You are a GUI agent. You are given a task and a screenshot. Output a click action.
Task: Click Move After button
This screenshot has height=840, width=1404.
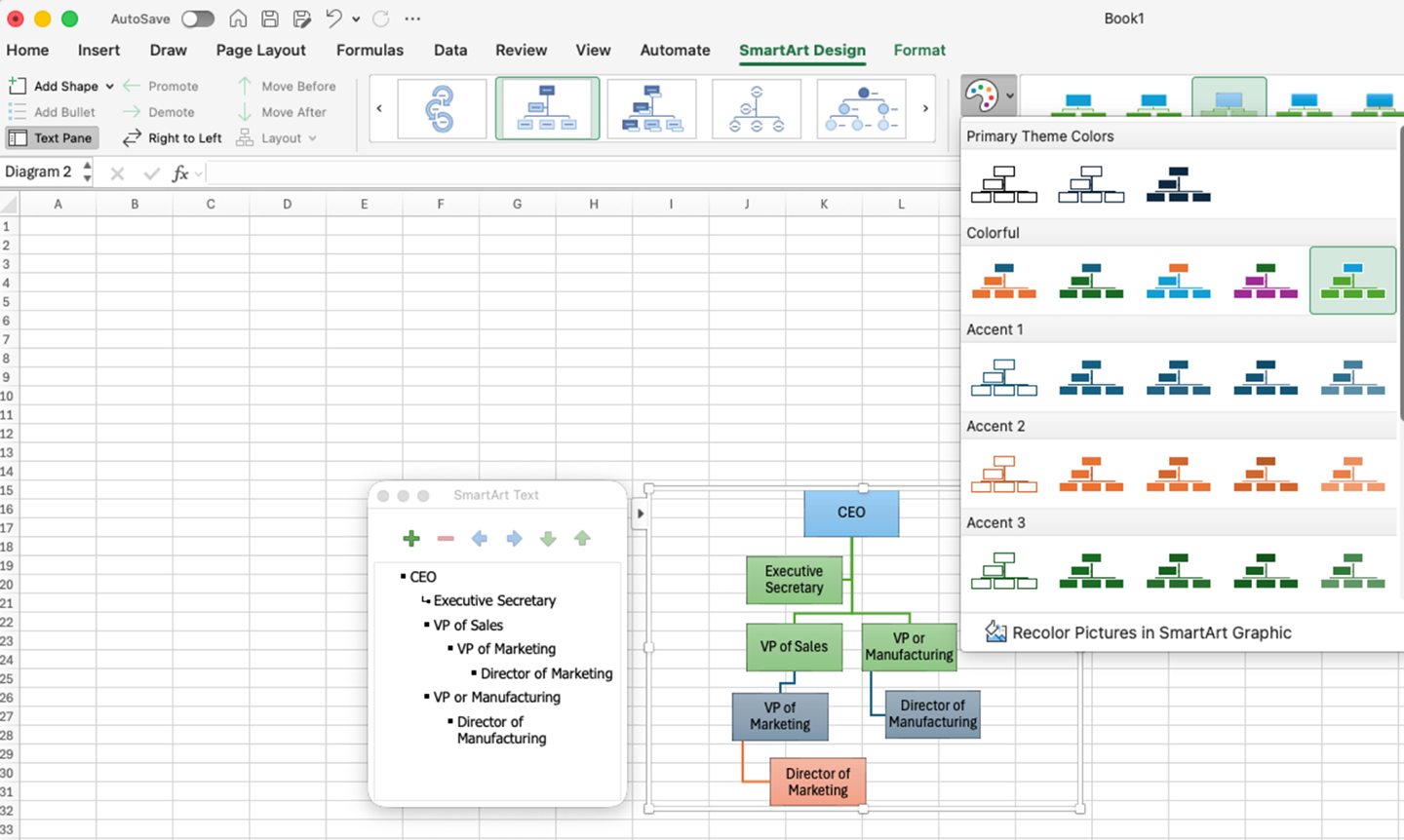pyautogui.click(x=283, y=112)
